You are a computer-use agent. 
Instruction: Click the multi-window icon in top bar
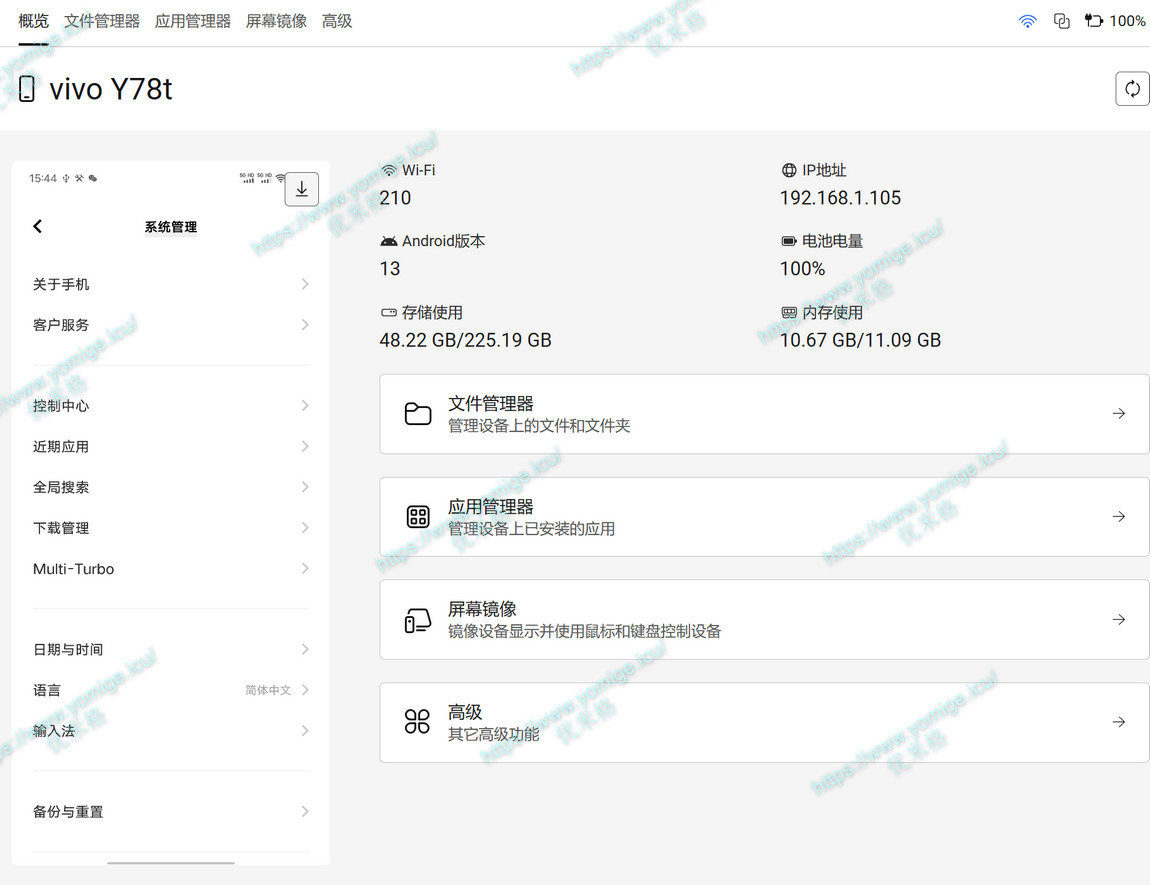pyautogui.click(x=1062, y=21)
